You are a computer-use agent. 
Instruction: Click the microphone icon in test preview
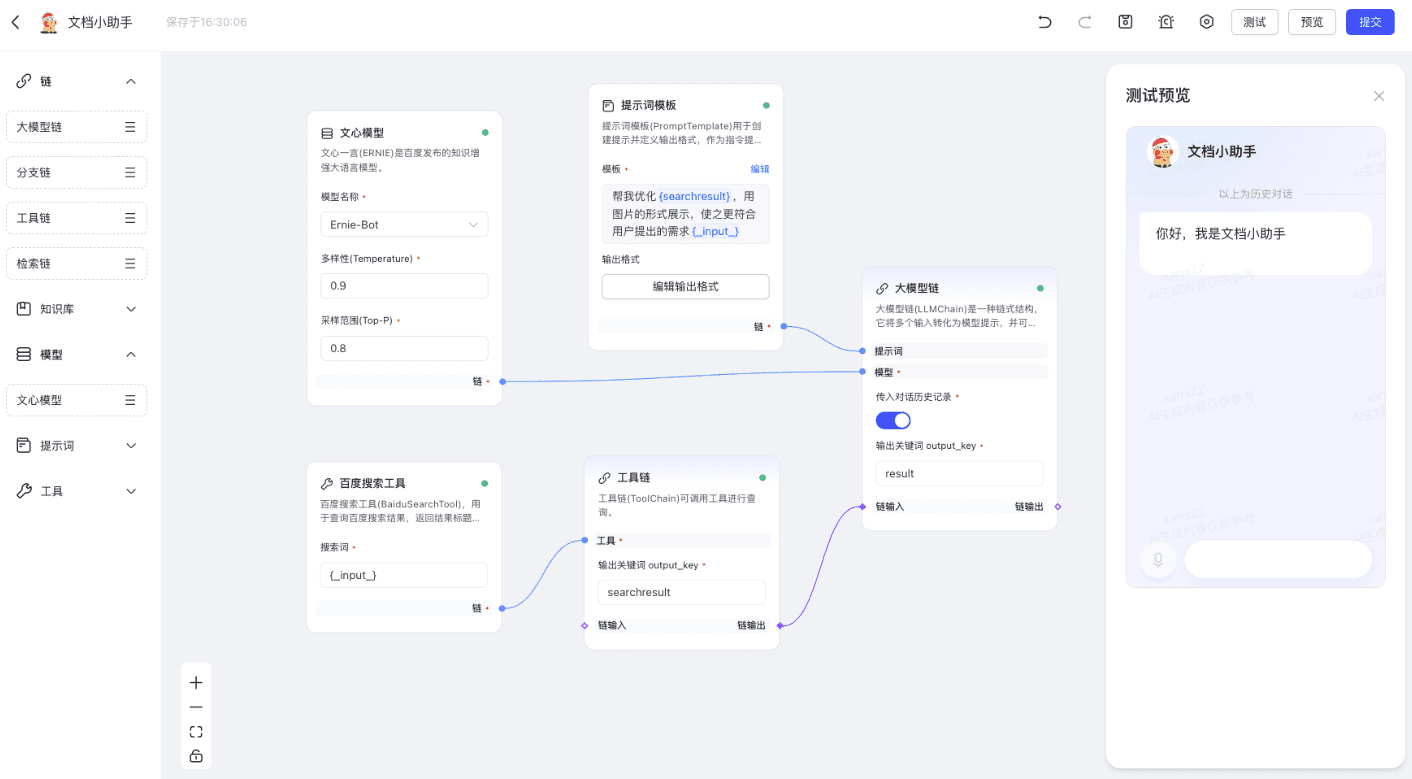pyautogui.click(x=1158, y=560)
